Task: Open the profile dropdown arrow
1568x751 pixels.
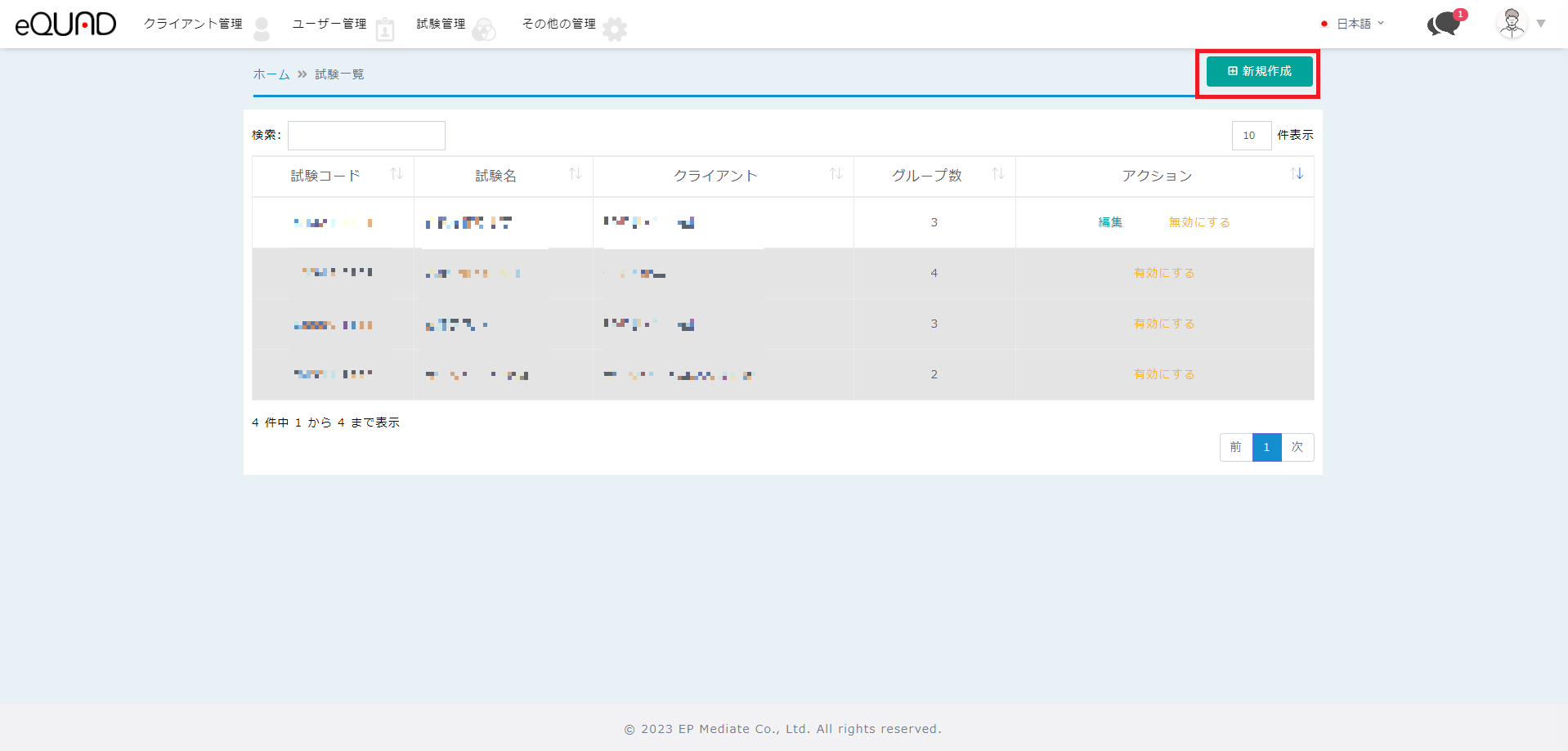Action: click(1541, 24)
